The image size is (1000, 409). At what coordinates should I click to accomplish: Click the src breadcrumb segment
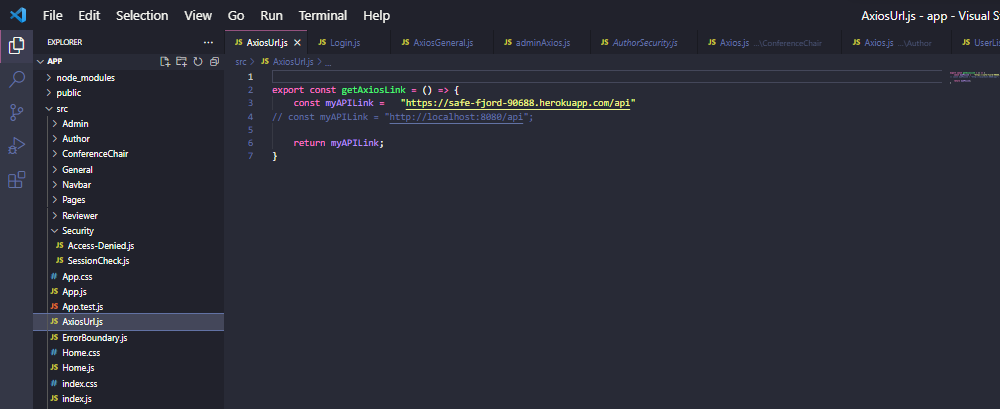[240, 62]
